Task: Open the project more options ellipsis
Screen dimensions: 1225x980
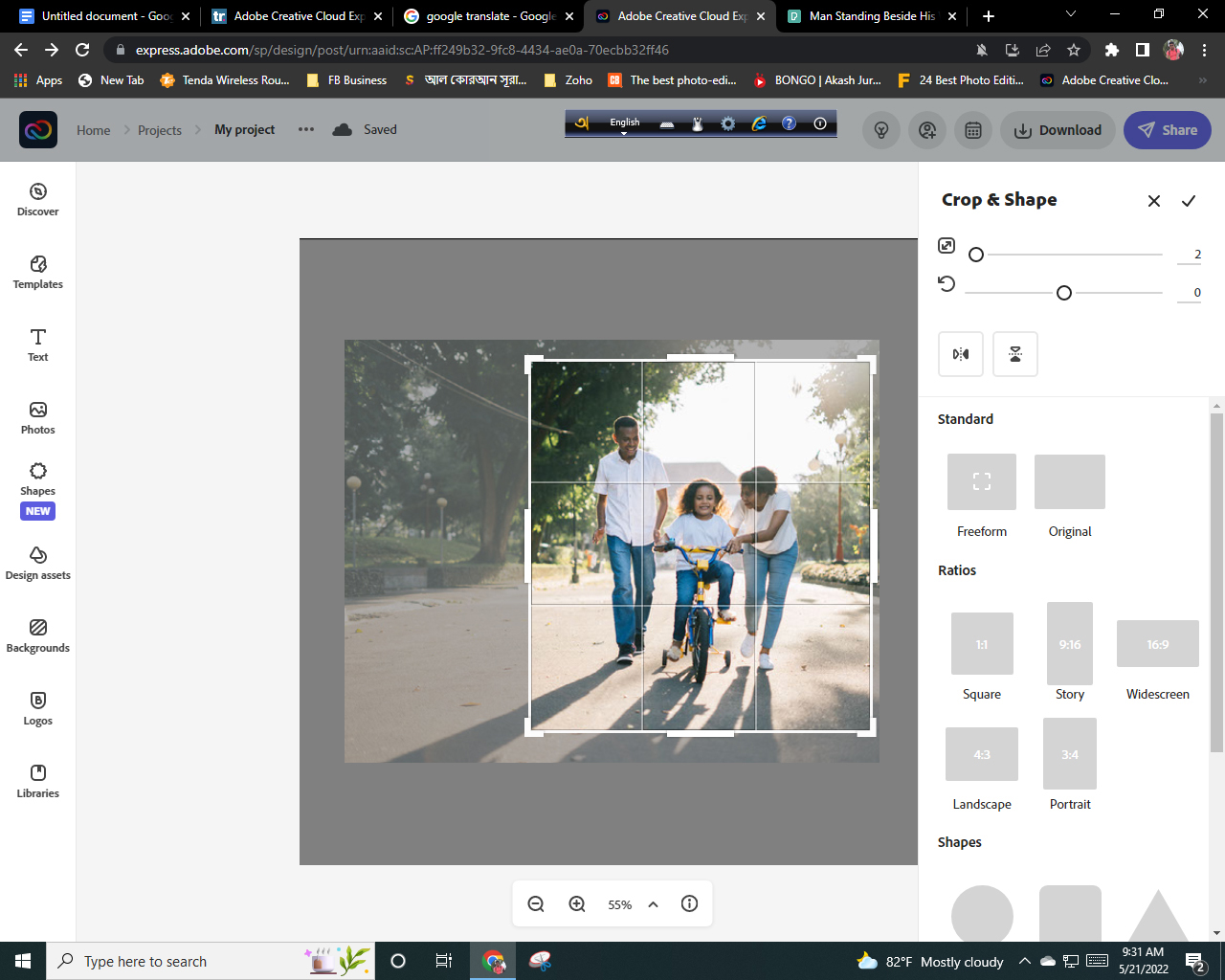Action: click(306, 129)
